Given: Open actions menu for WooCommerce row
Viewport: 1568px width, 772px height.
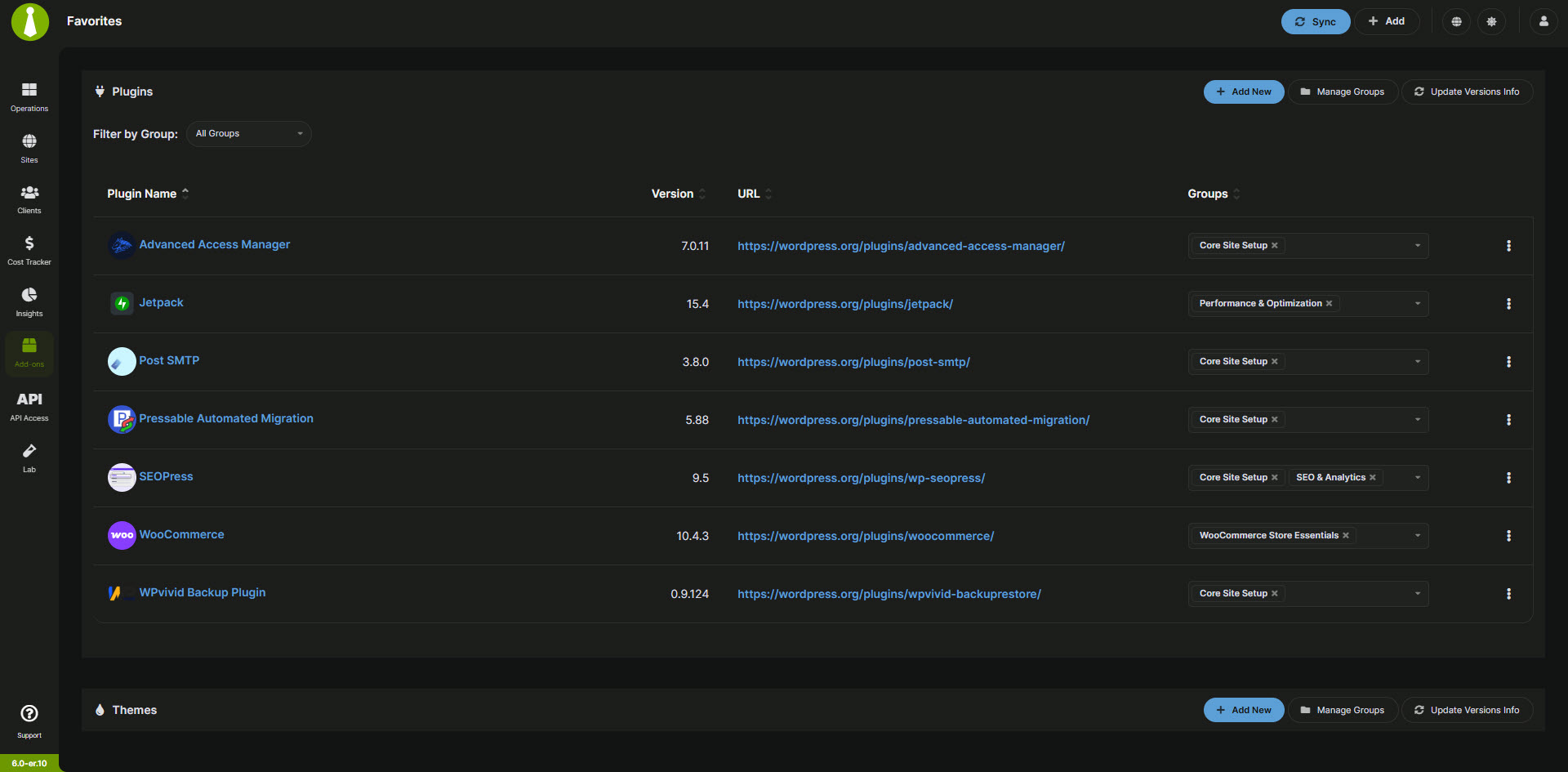Looking at the screenshot, I should 1508,536.
